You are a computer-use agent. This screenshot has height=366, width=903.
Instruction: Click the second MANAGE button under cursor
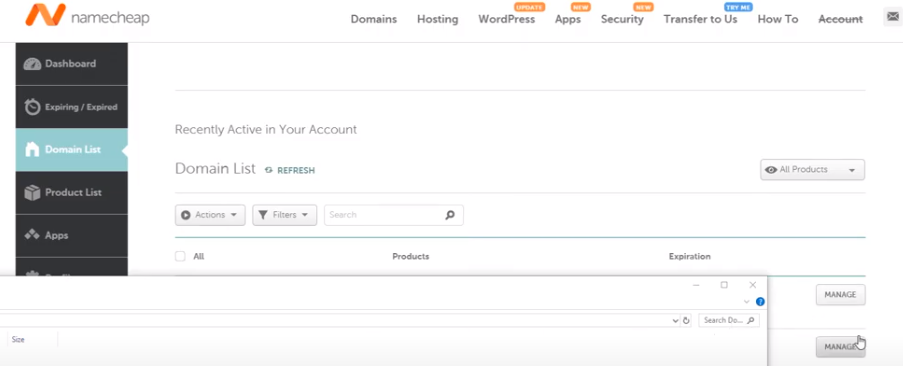click(x=840, y=347)
